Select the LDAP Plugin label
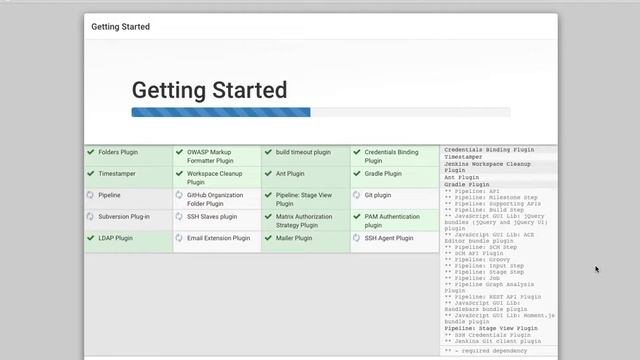This screenshot has width=640, height=360. coord(116,238)
